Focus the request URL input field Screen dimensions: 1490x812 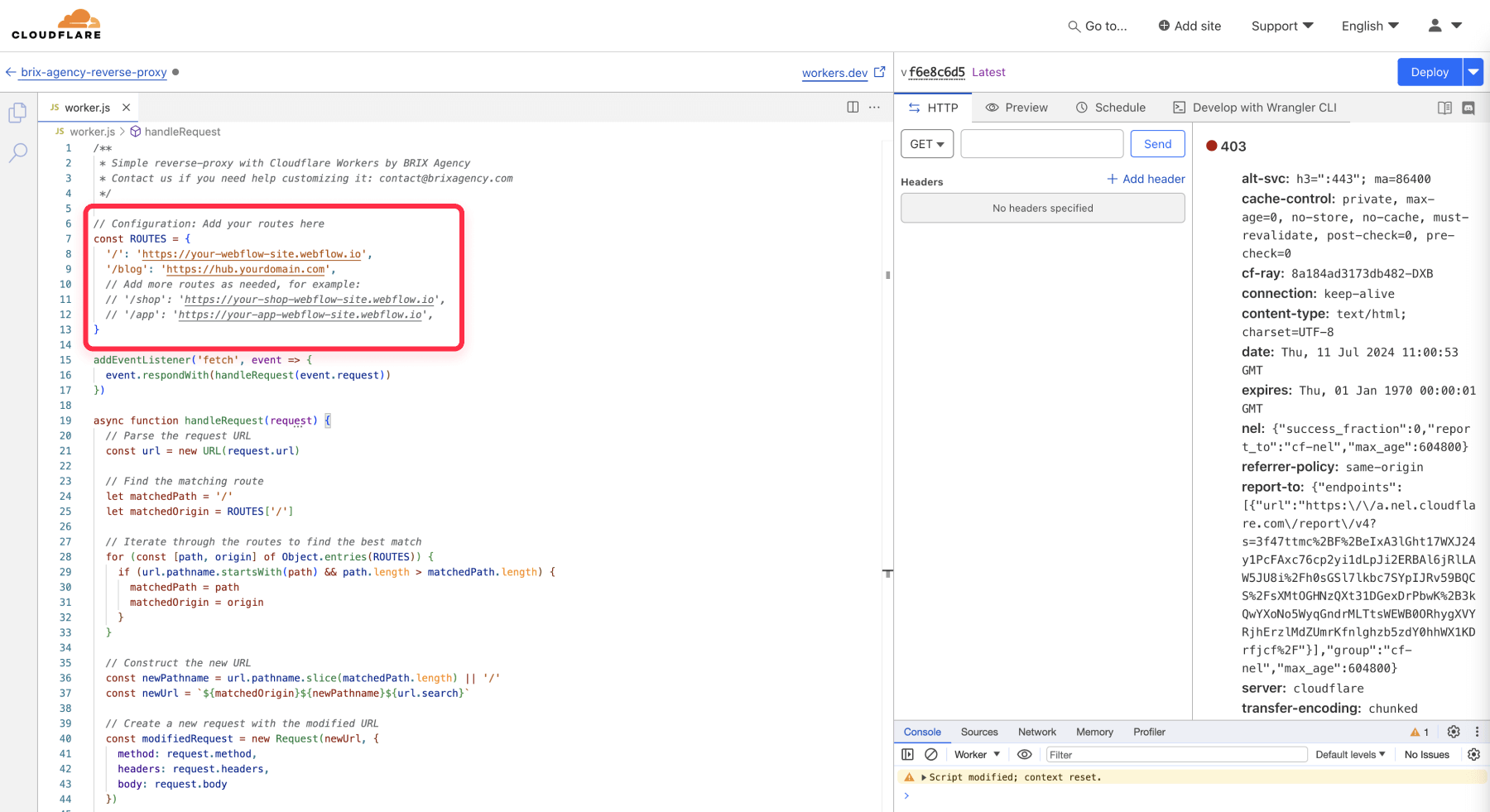1041,144
